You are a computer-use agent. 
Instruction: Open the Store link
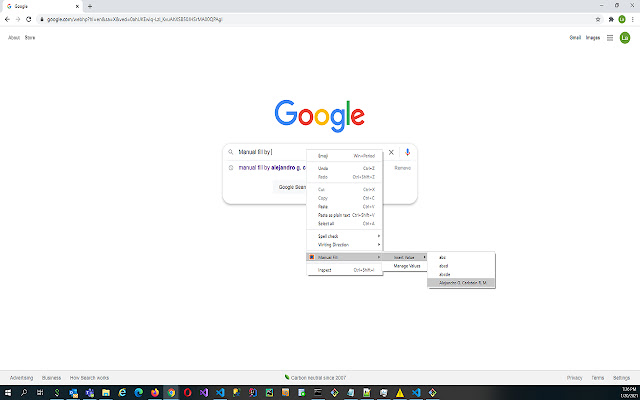(x=30, y=38)
